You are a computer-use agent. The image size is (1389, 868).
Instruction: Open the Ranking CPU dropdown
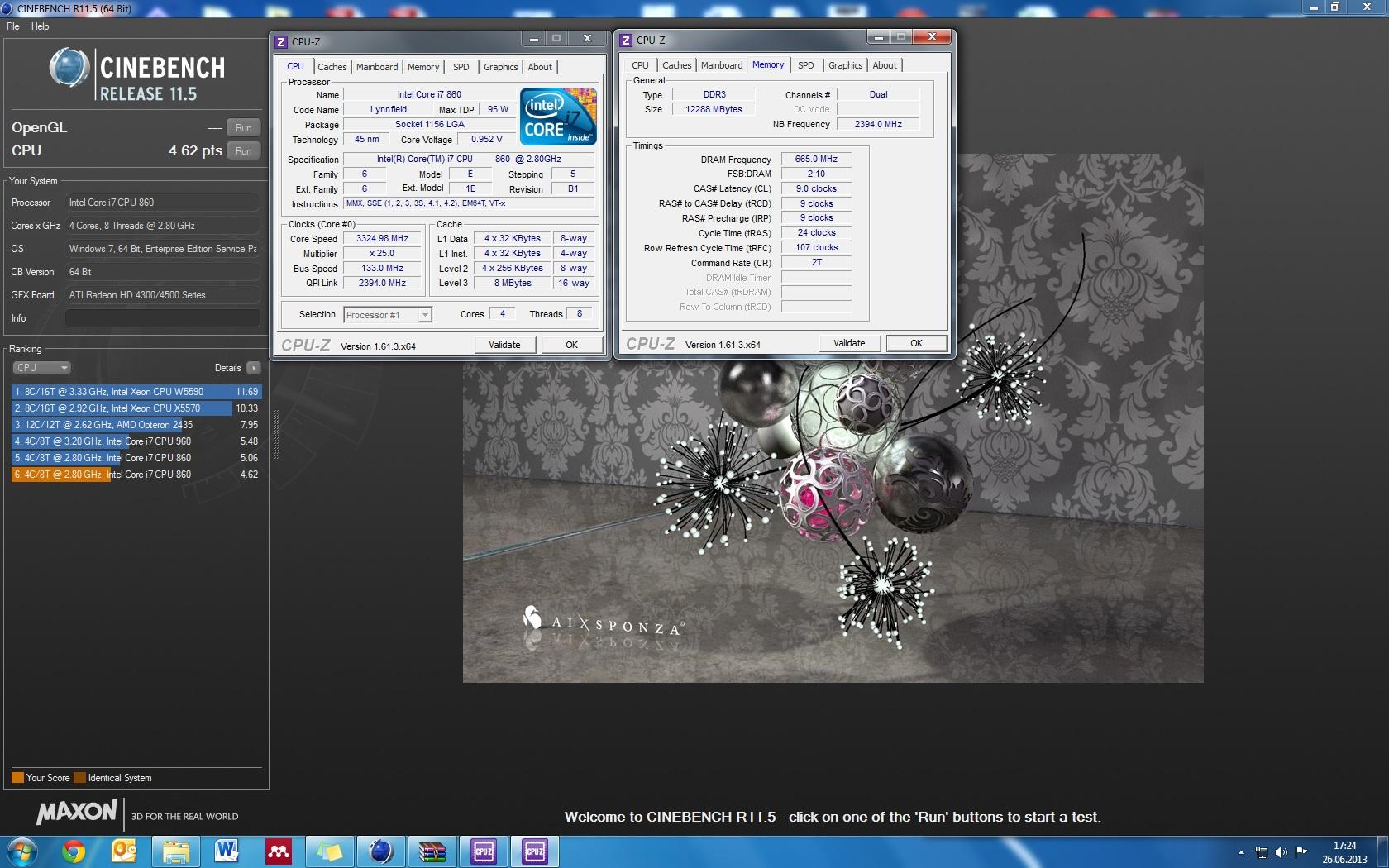point(41,368)
